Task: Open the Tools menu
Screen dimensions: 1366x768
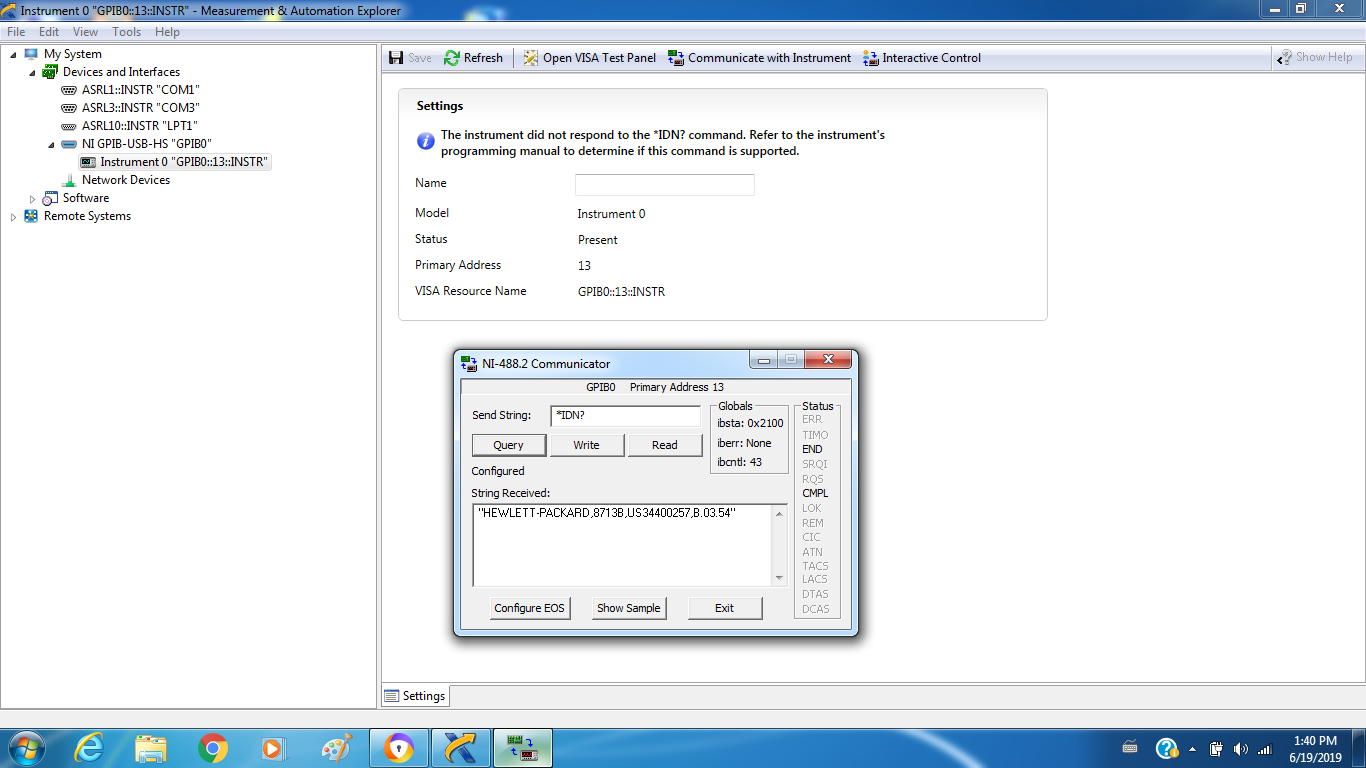Action: (x=127, y=32)
